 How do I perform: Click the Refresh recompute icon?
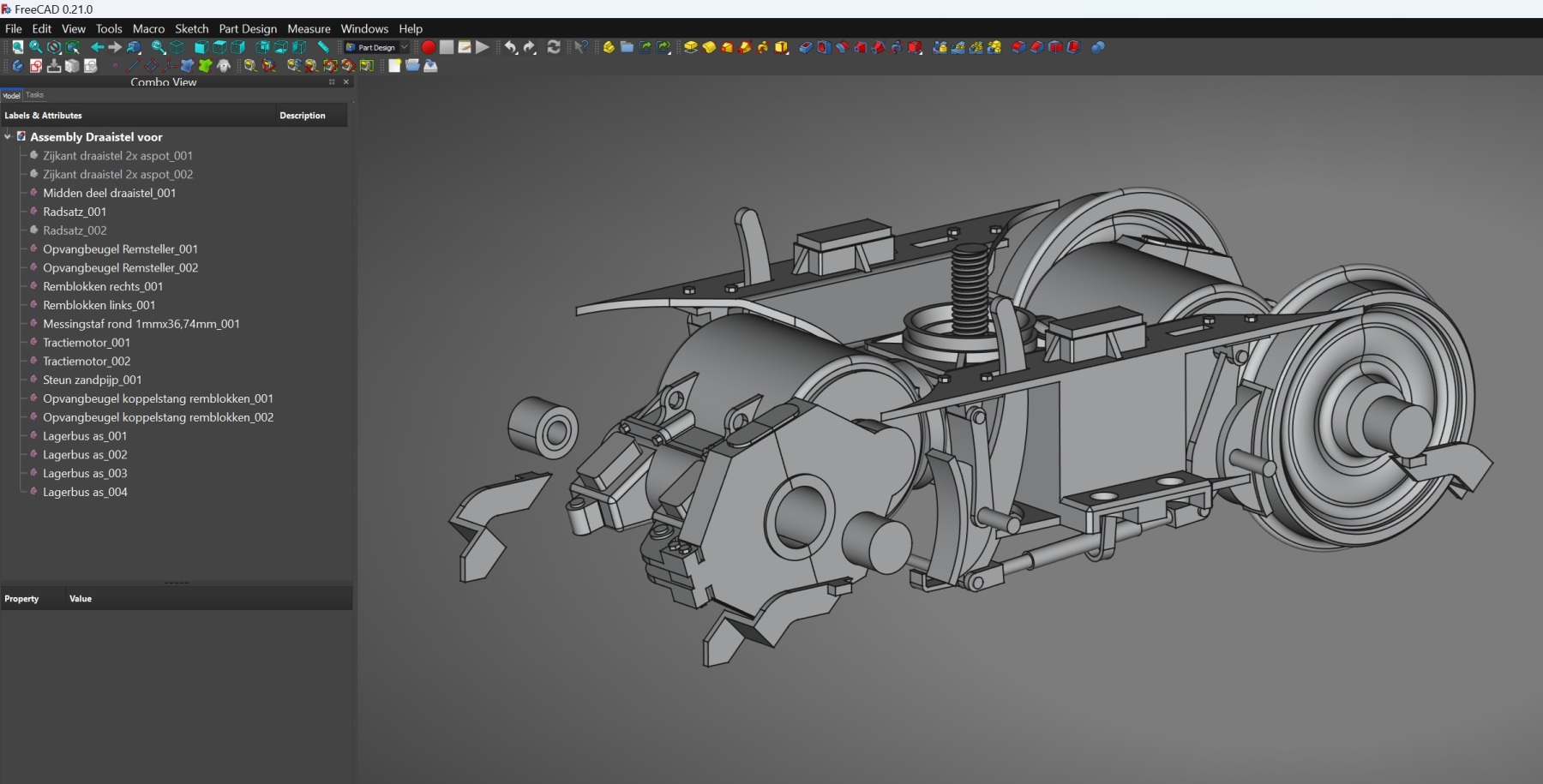554,47
